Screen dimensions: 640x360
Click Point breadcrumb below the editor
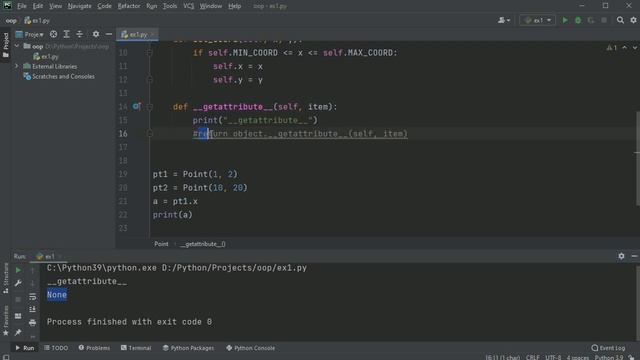point(161,244)
